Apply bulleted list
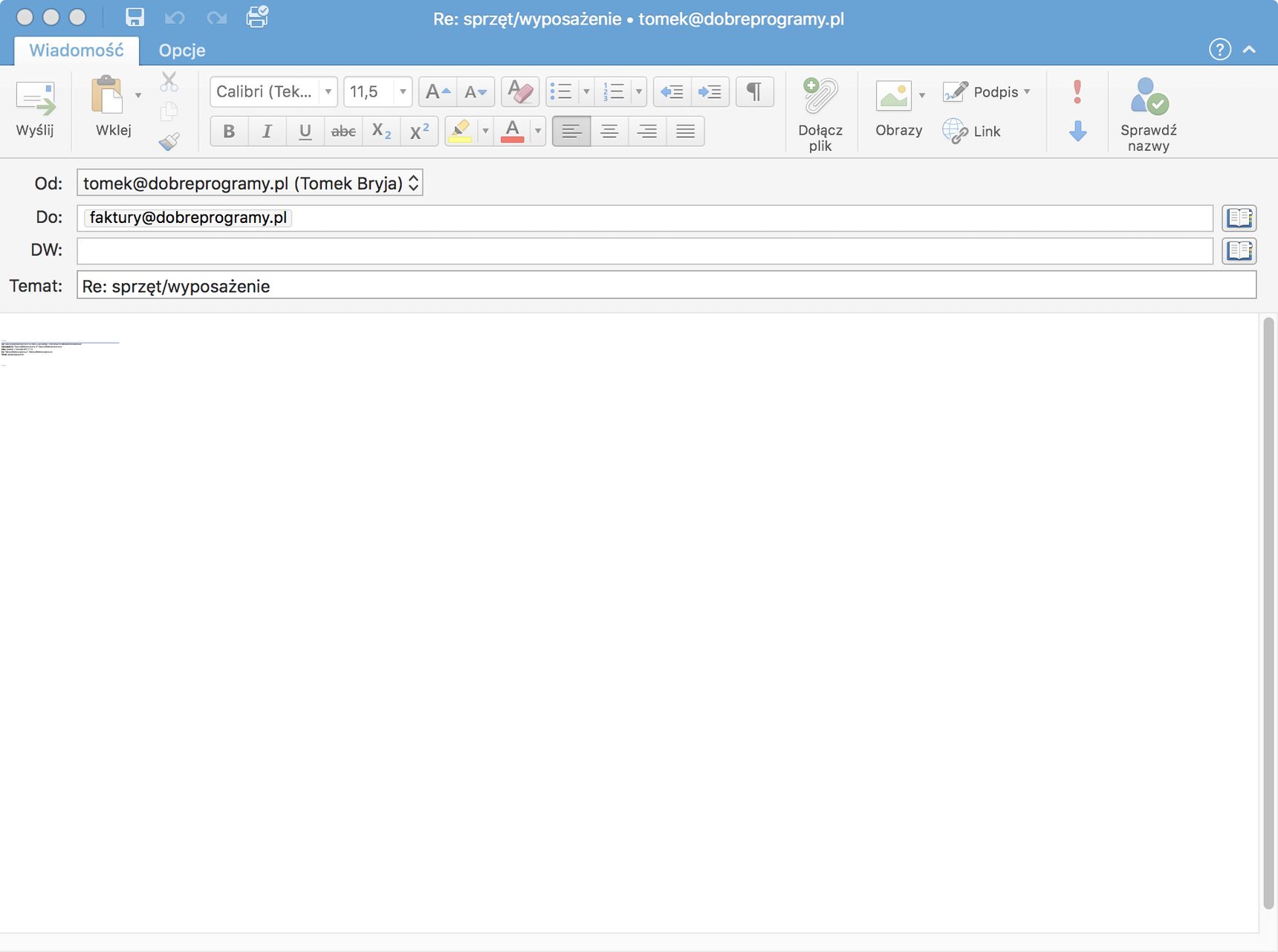This screenshot has width=1278, height=952. click(561, 92)
